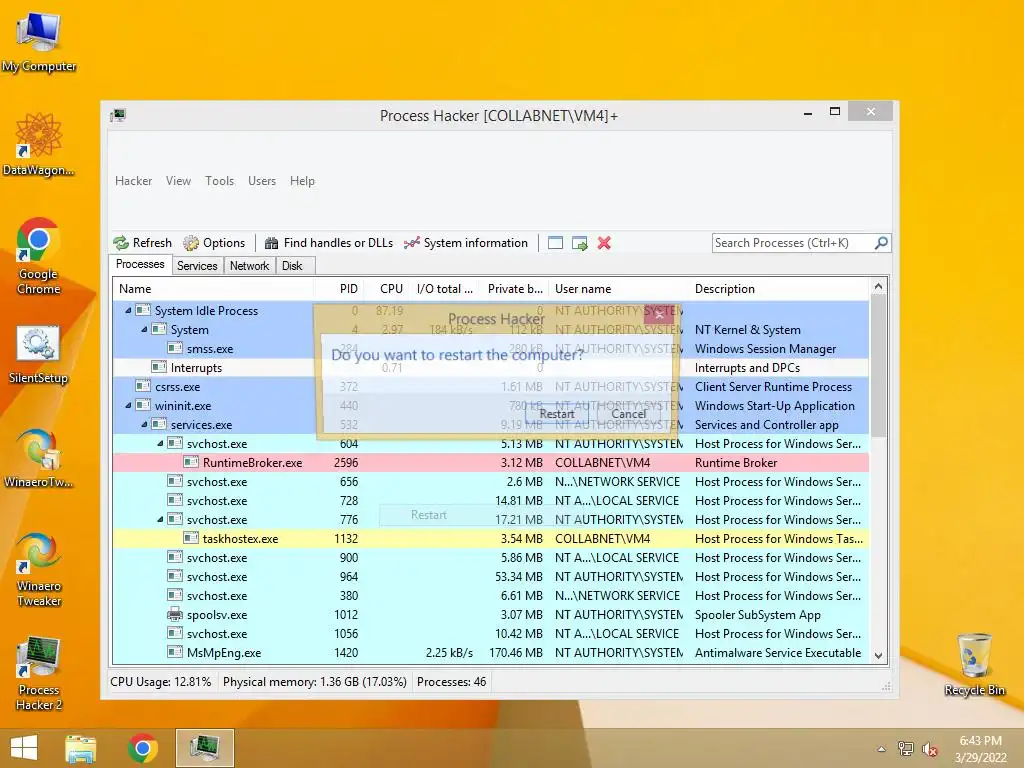The width and height of the screenshot is (1024, 768).
Task: Click the process list scroll-down arrow
Action: 878,655
